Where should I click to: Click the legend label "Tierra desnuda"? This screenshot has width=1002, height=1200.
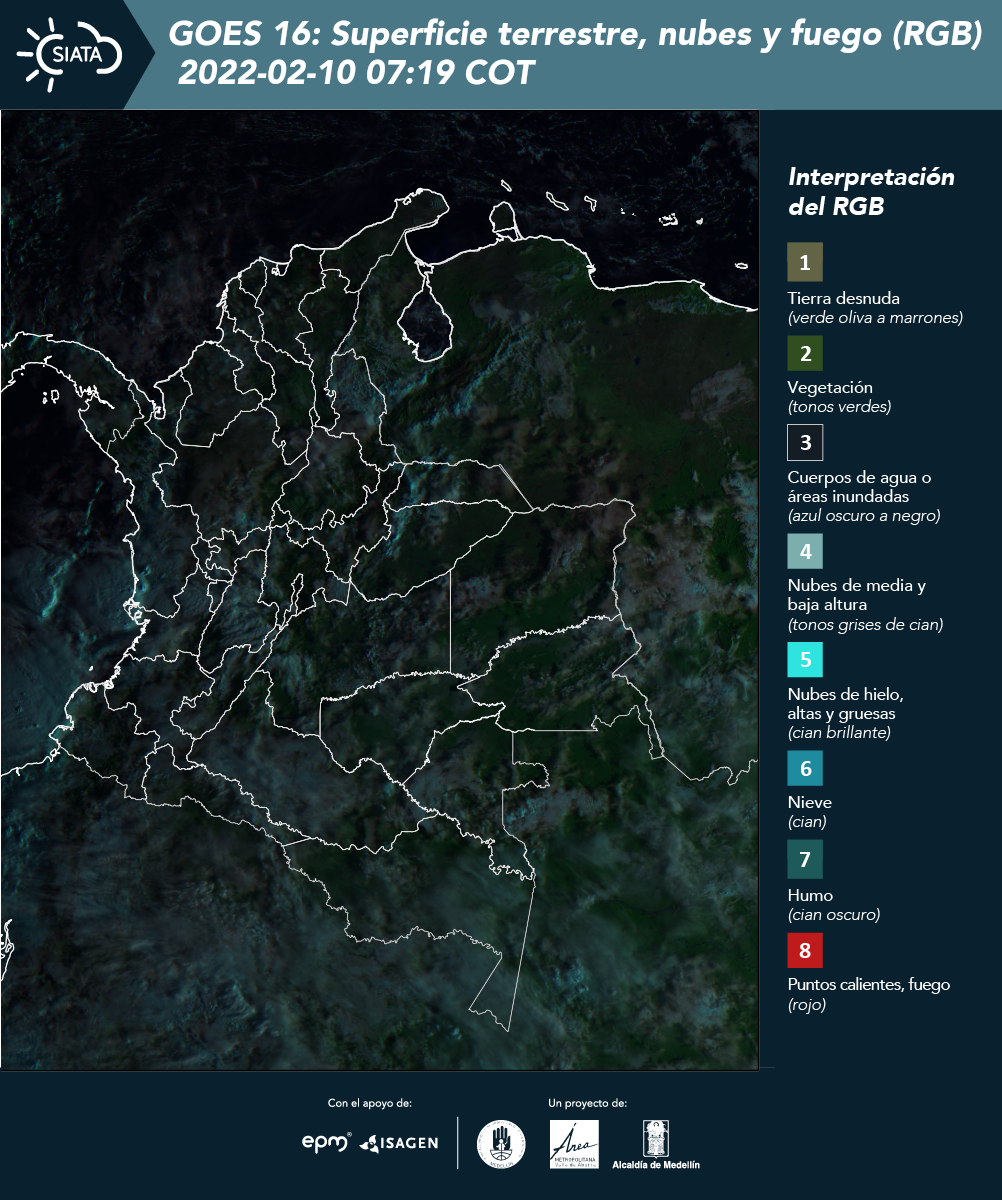pos(844,298)
